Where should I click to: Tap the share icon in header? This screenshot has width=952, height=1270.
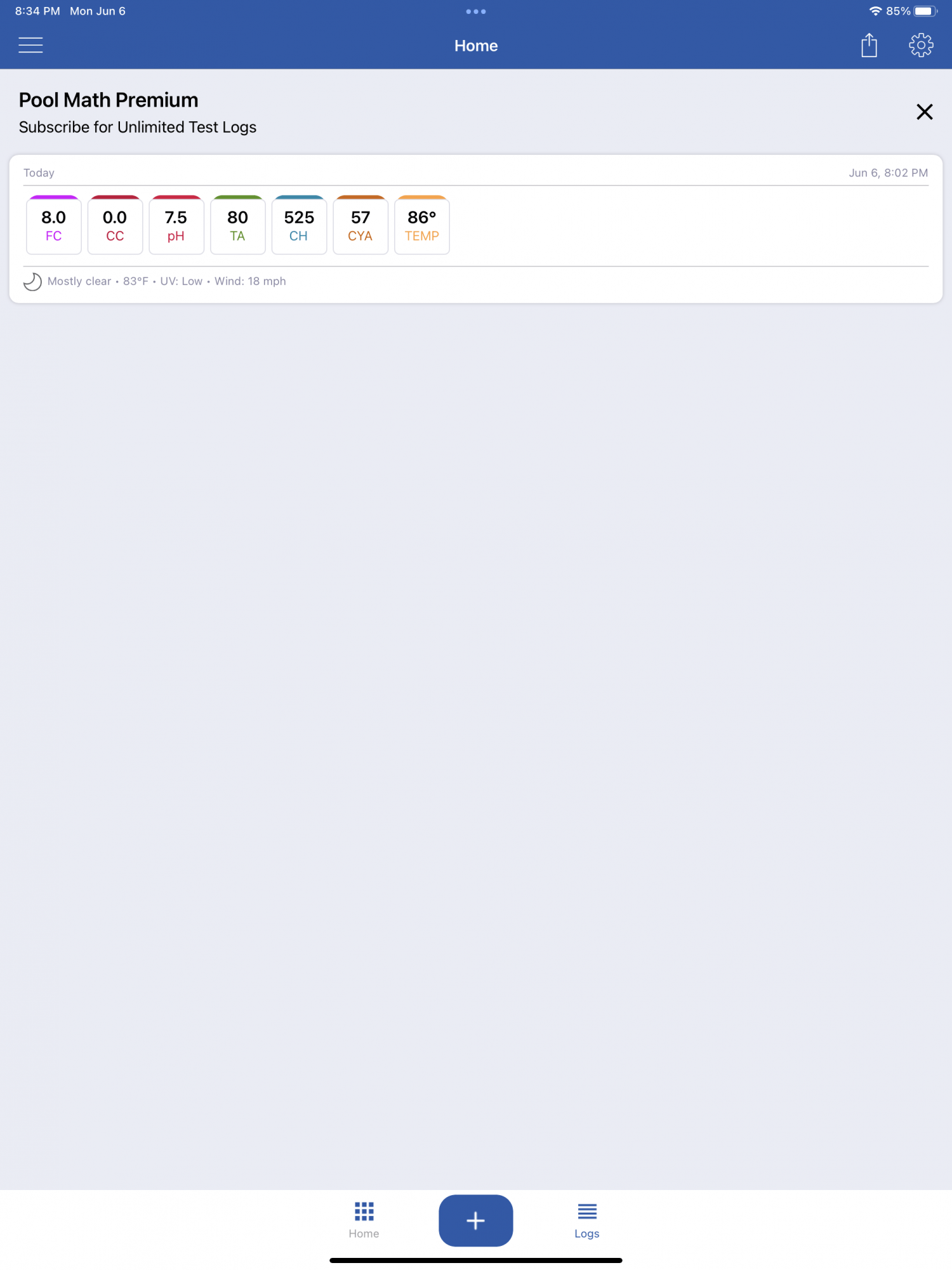[x=869, y=45]
